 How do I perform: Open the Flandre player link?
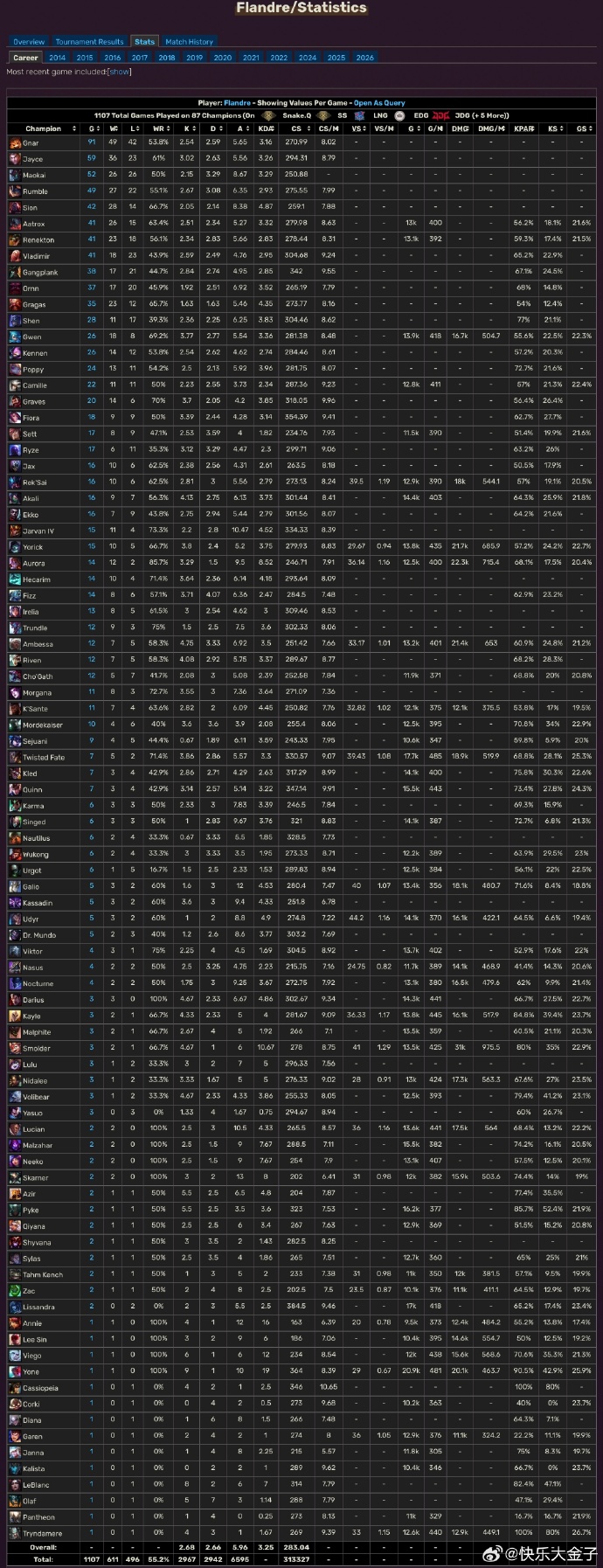click(237, 103)
